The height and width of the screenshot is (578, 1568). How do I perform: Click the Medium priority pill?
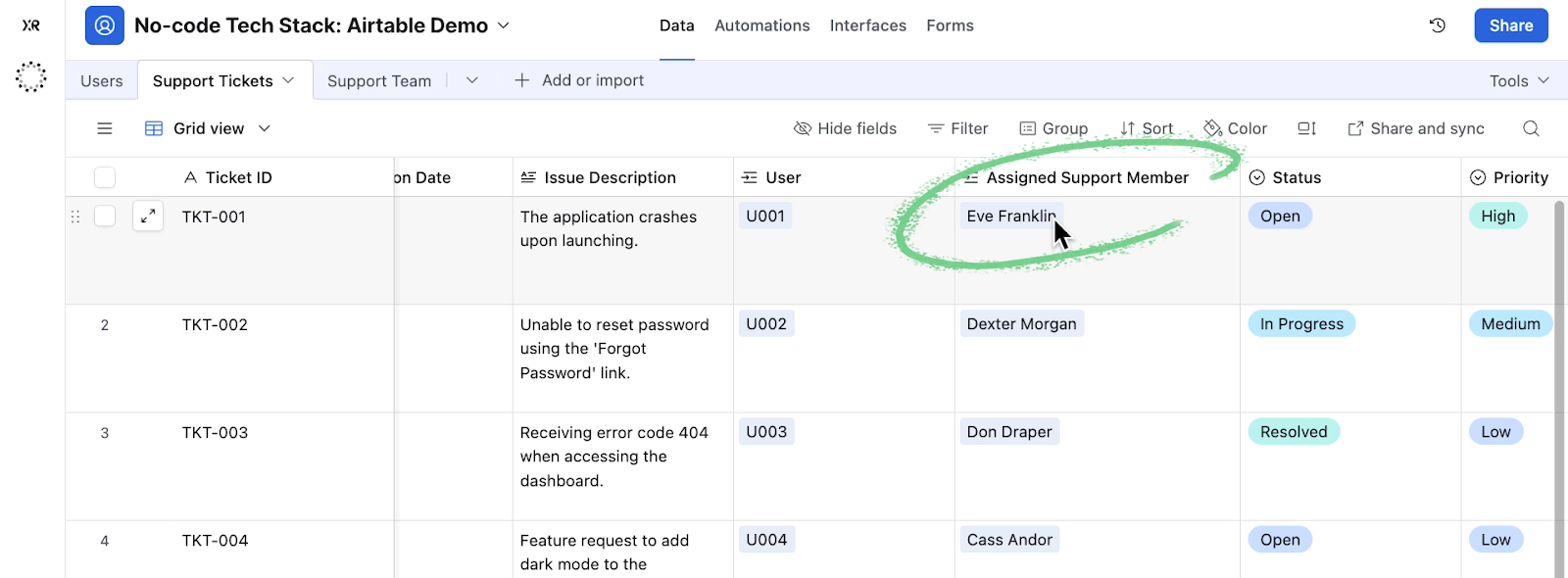pyautogui.click(x=1510, y=324)
